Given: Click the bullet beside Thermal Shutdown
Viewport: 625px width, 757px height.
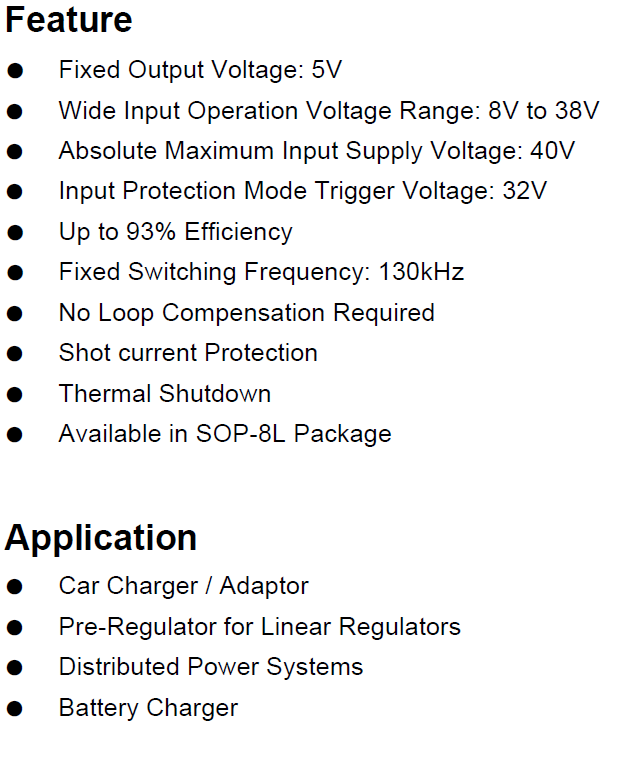Looking at the screenshot, I should [15, 394].
